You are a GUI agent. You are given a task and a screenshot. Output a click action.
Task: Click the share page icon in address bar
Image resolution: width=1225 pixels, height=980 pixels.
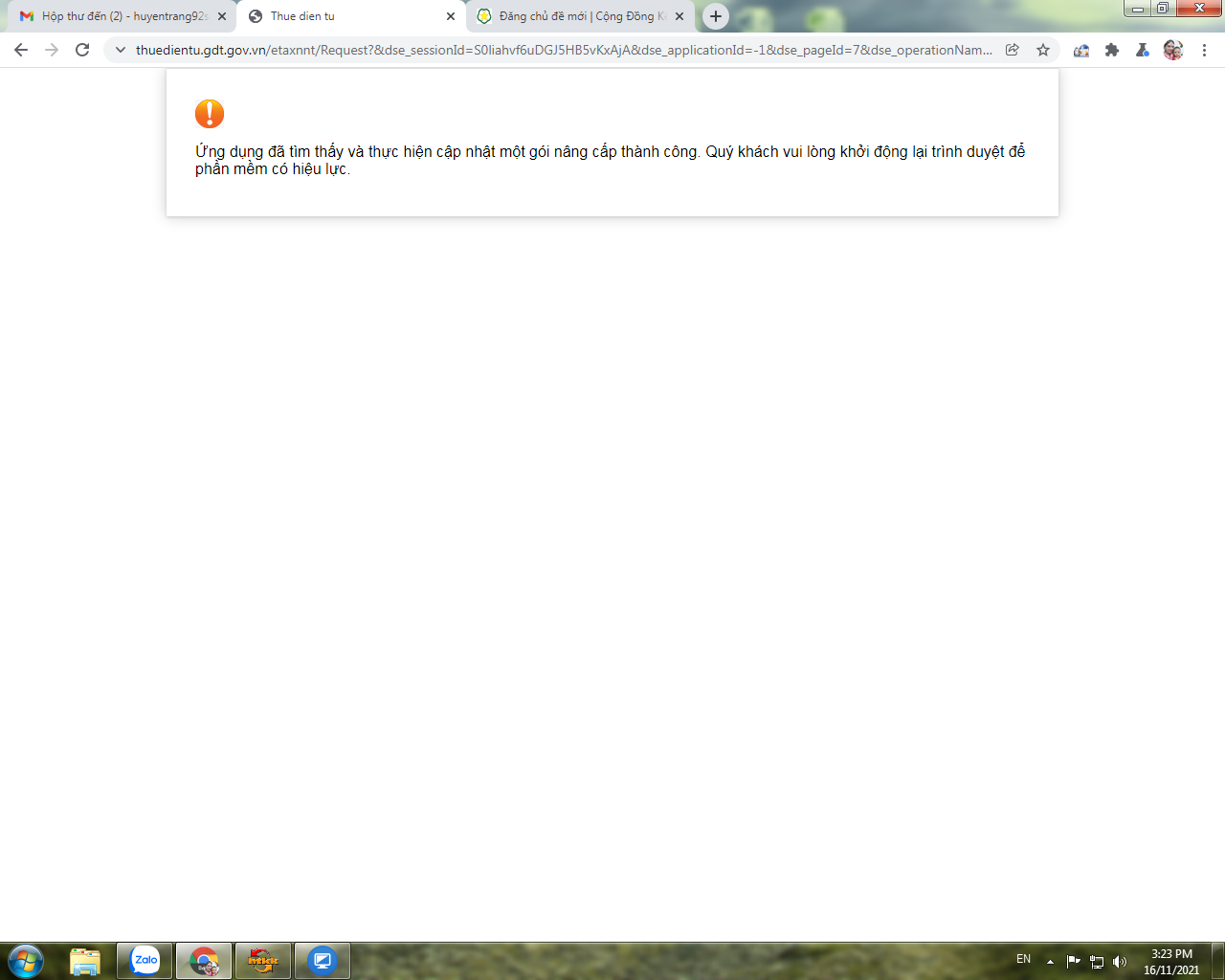coord(1013,50)
